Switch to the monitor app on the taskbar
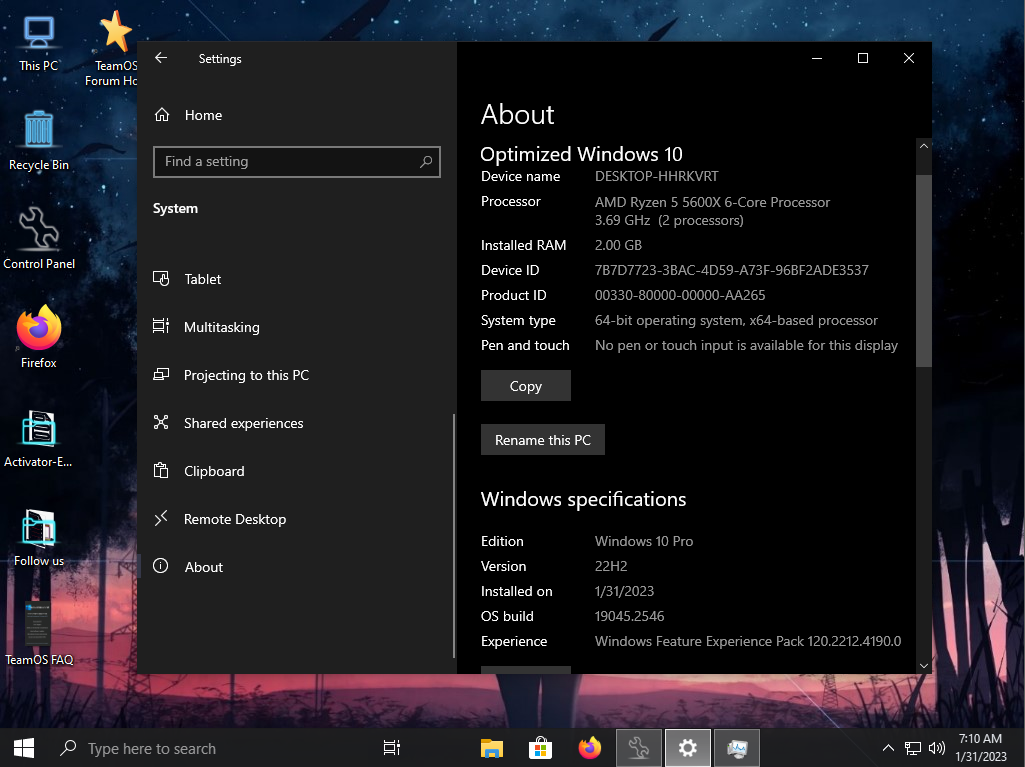 click(737, 748)
